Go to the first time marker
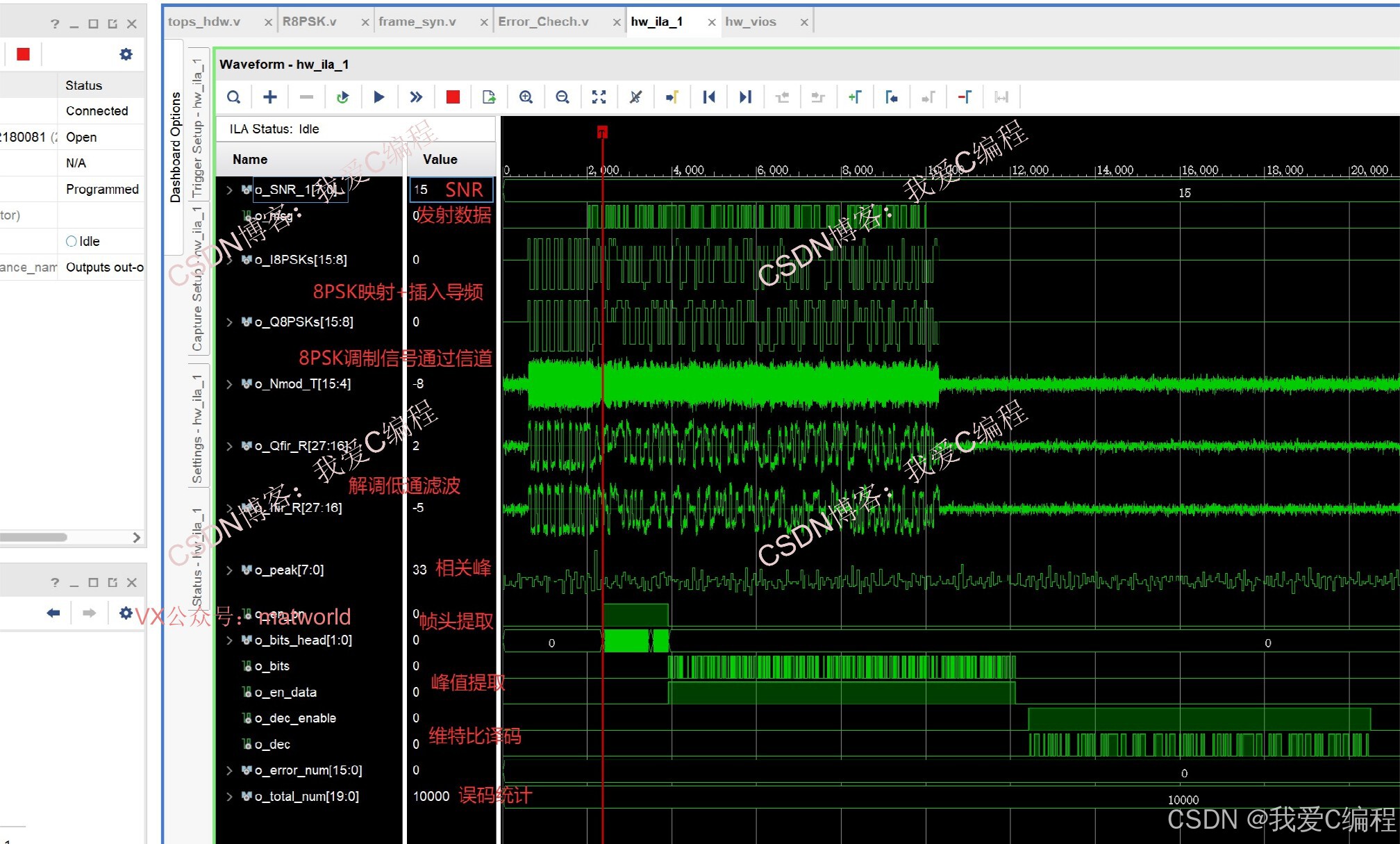 click(x=708, y=97)
